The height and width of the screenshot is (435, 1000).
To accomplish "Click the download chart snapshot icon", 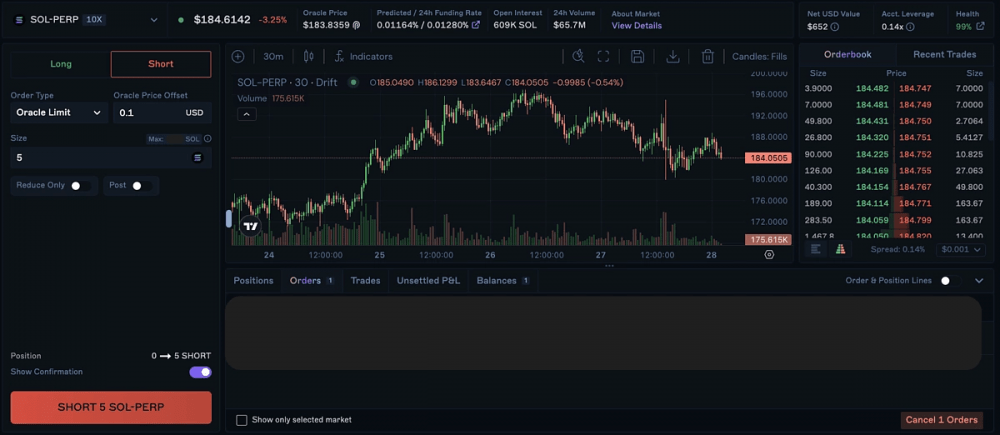I will click(672, 56).
